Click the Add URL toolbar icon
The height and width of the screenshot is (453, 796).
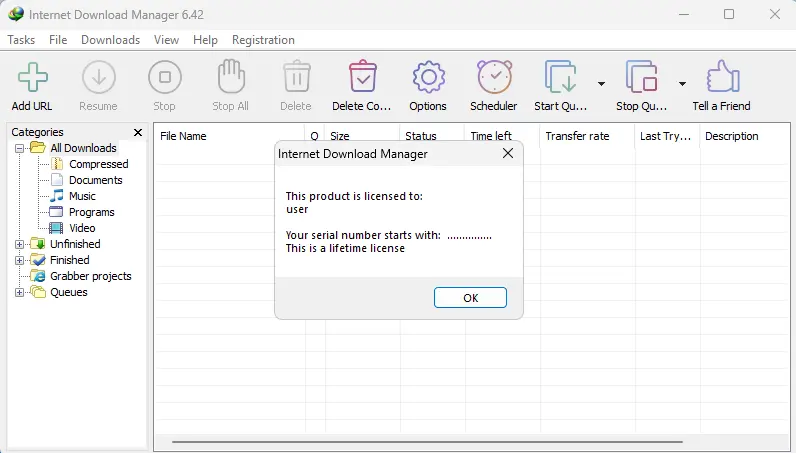[33, 77]
